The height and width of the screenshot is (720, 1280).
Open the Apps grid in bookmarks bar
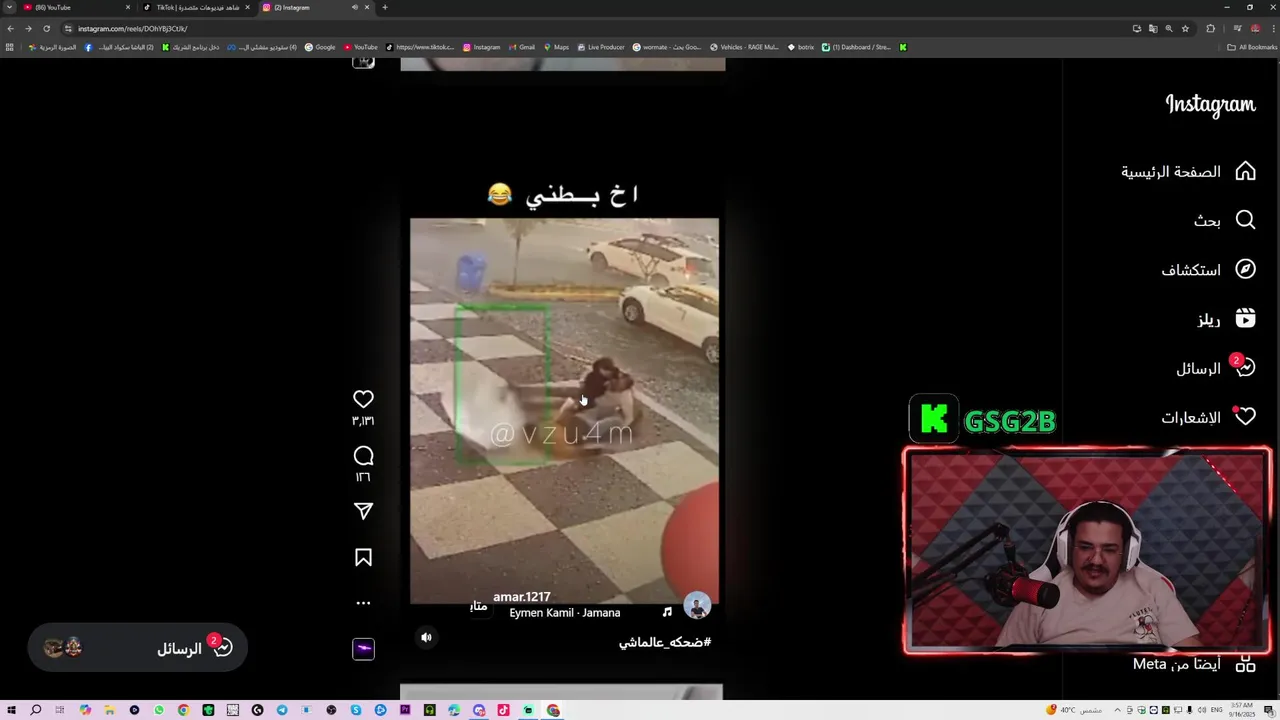click(10, 47)
